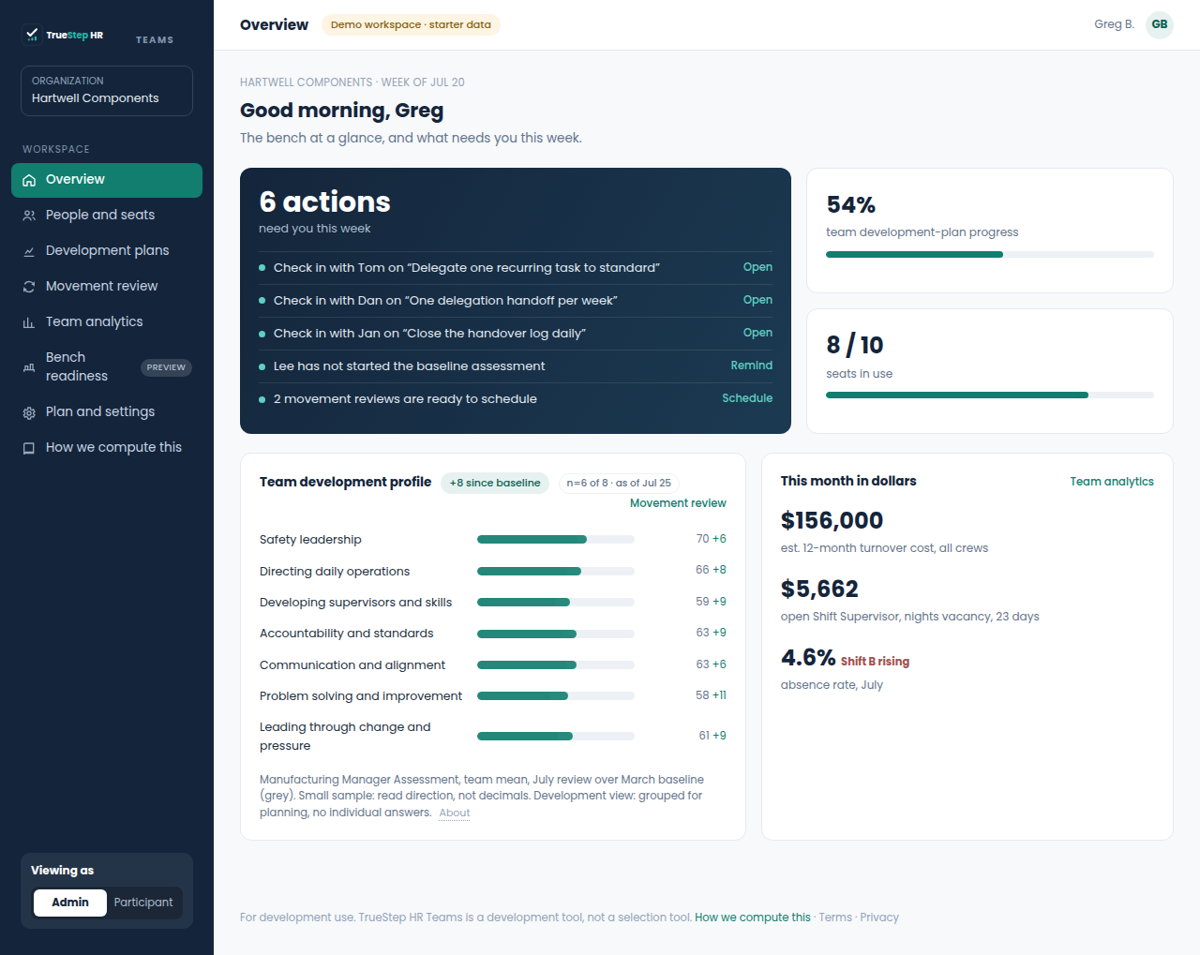Click the 4.6% absence rate value
This screenshot has height=955, width=1200.
click(x=807, y=657)
